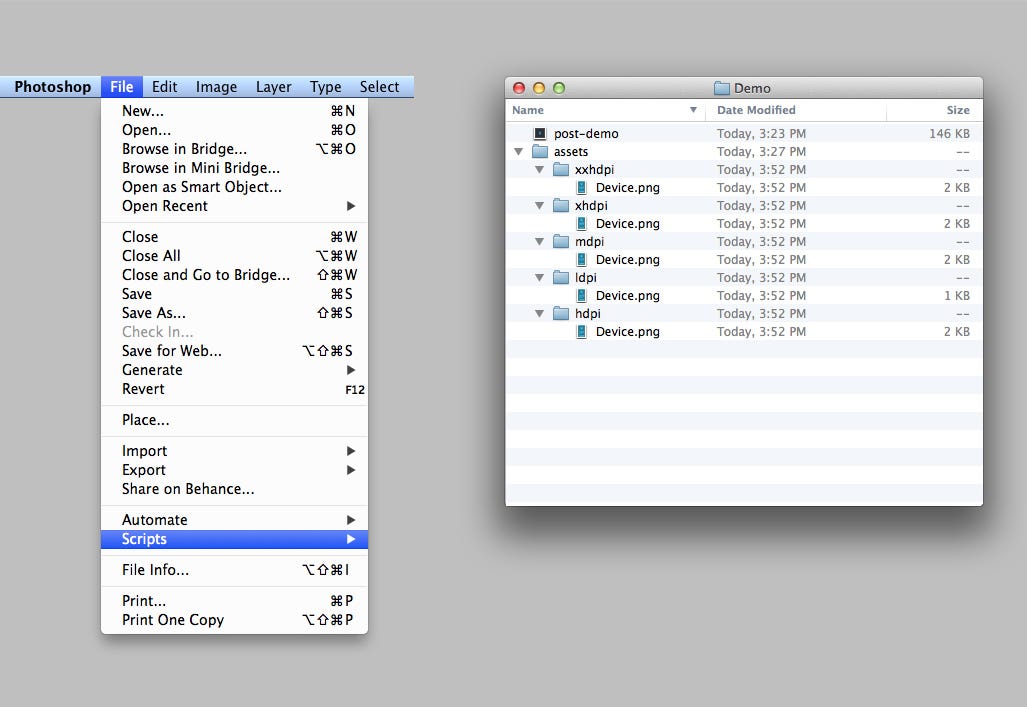Open the Layer menu
Screen dimensions: 1027x707
[x=273, y=87]
